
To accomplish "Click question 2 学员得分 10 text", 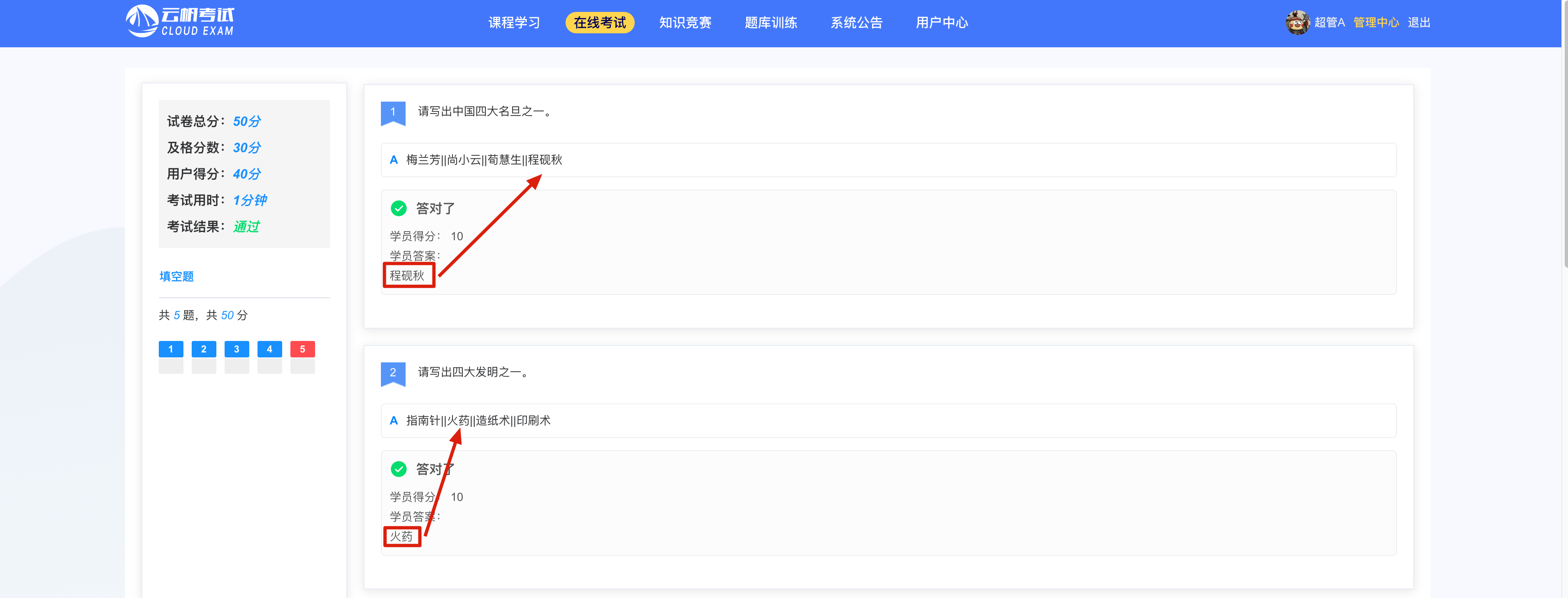I will point(427,497).
